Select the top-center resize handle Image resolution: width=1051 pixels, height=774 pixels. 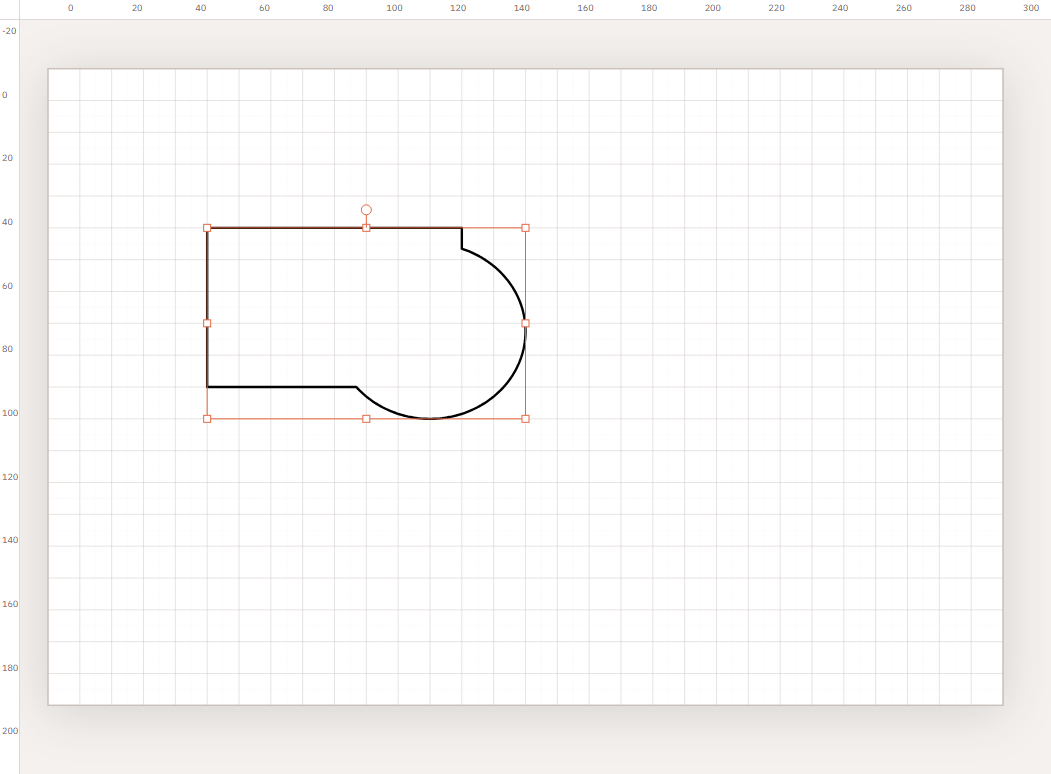click(366, 228)
